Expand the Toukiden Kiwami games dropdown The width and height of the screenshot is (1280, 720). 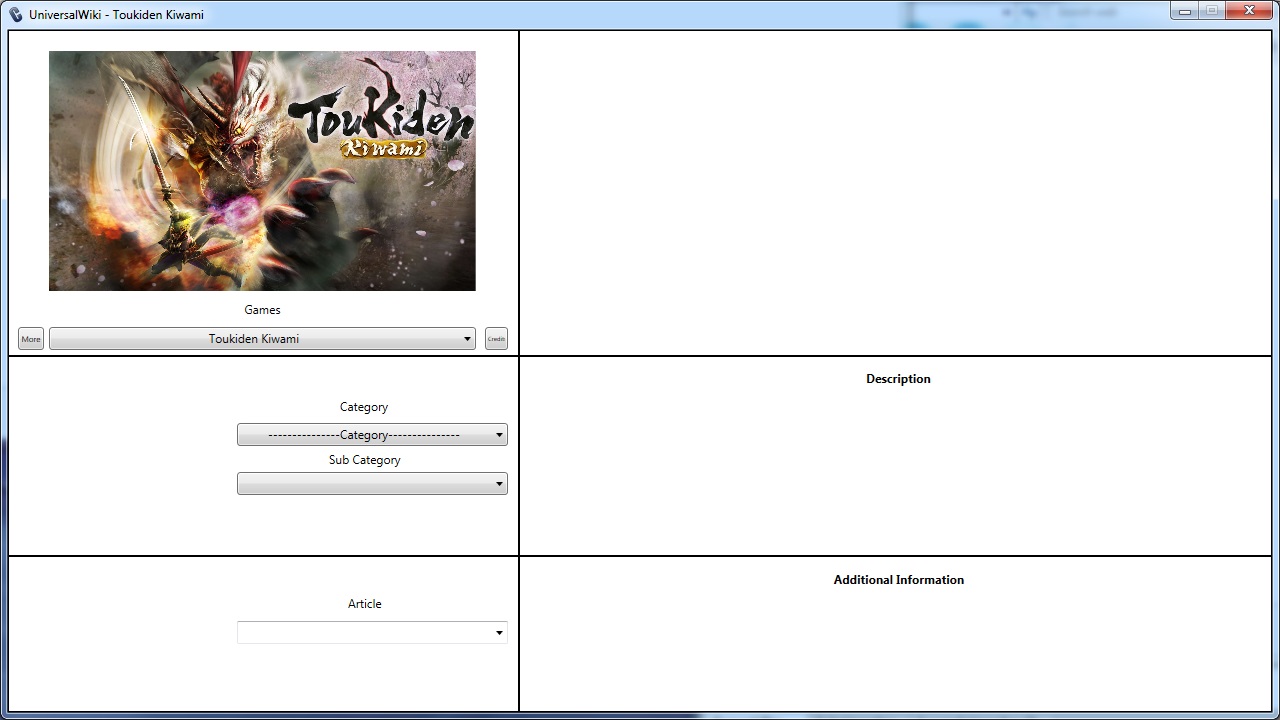[x=262, y=339]
